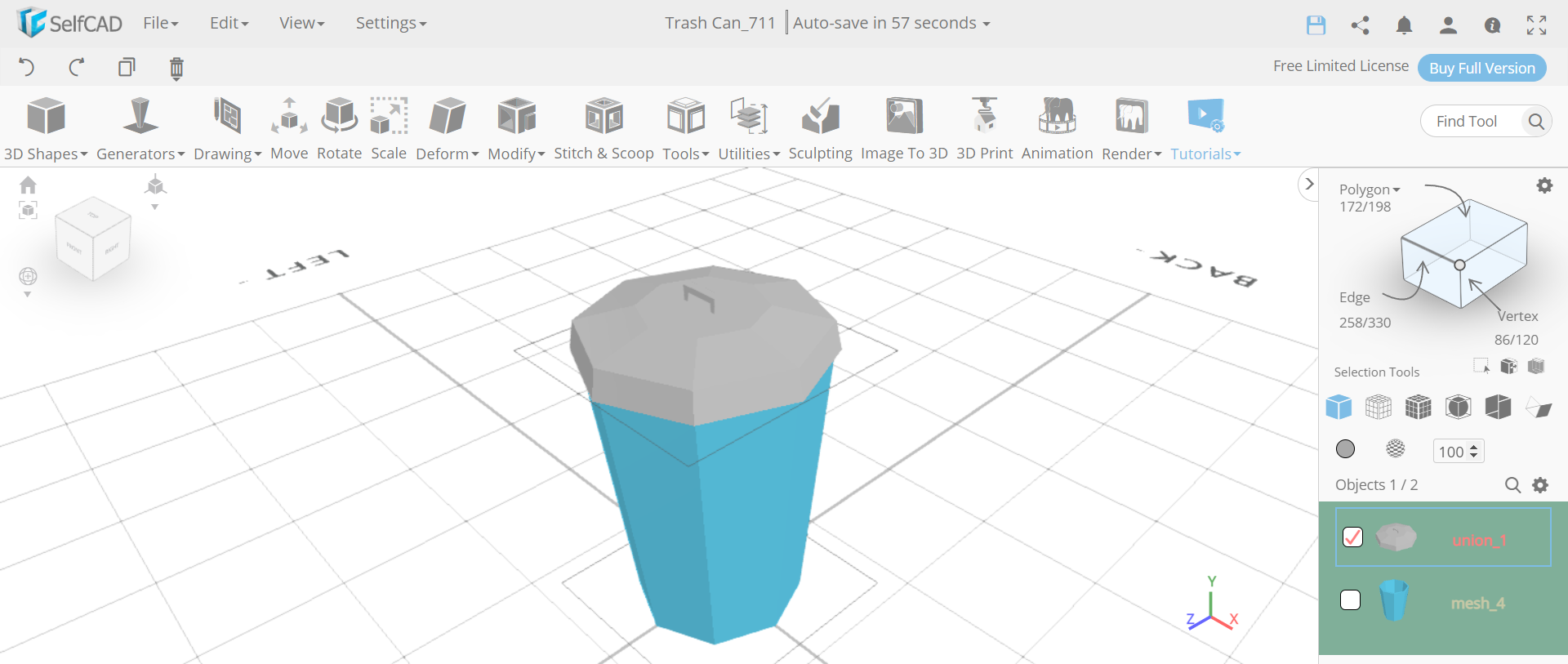Check the mesh_4 object checkbox
The image size is (1568, 664).
[1351, 600]
